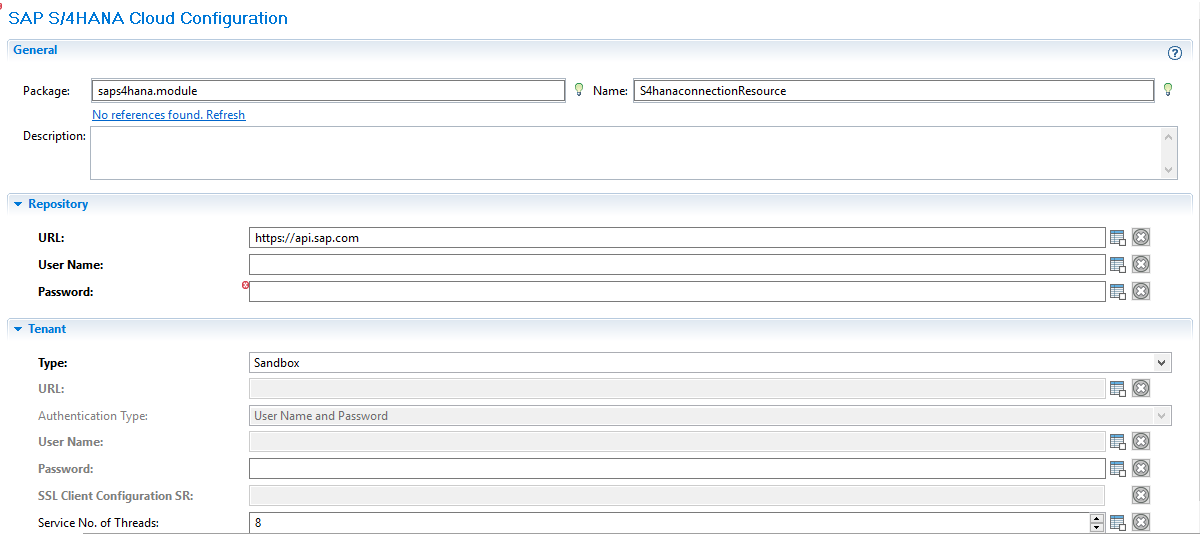Click the lightbulb icon next to Name field
Screen dimensions: 1200x534
click(x=1168, y=90)
